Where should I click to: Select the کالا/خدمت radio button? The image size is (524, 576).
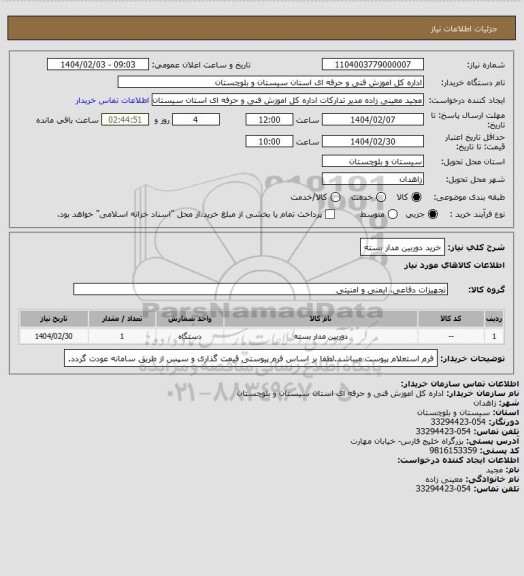(335, 197)
